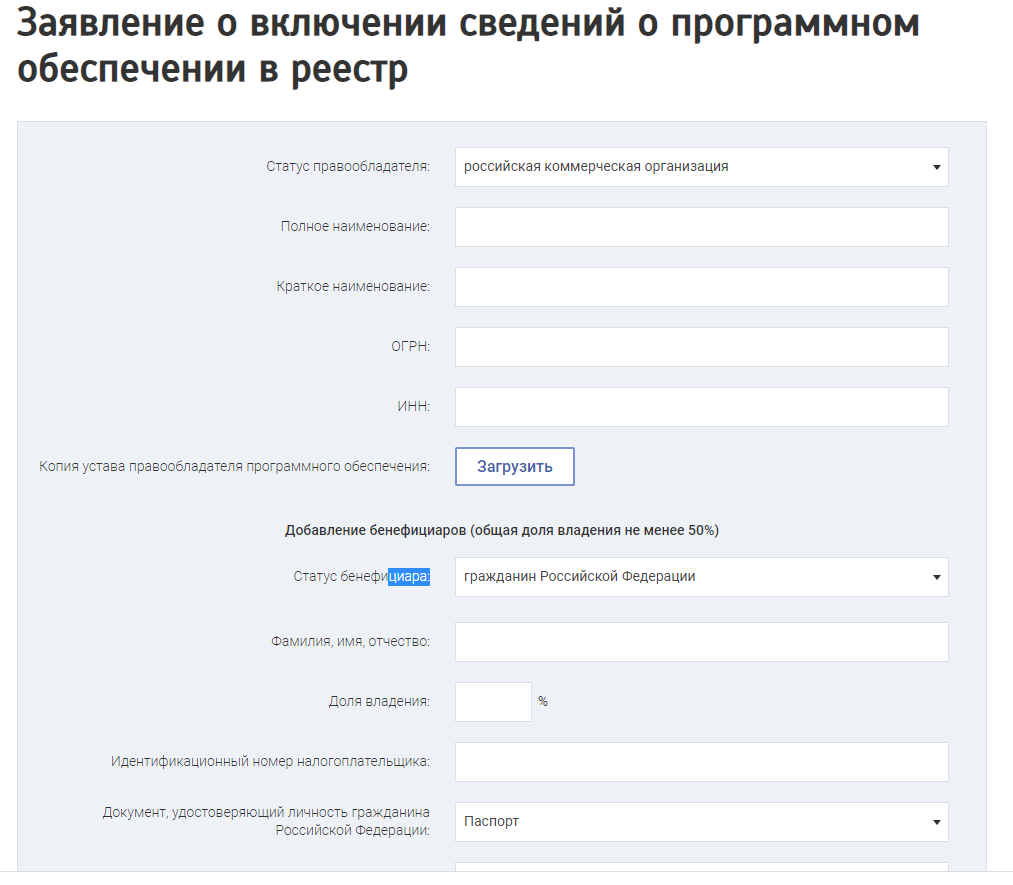Click into the ОГРН input field
This screenshot has height=885, width=1013.
pos(701,347)
